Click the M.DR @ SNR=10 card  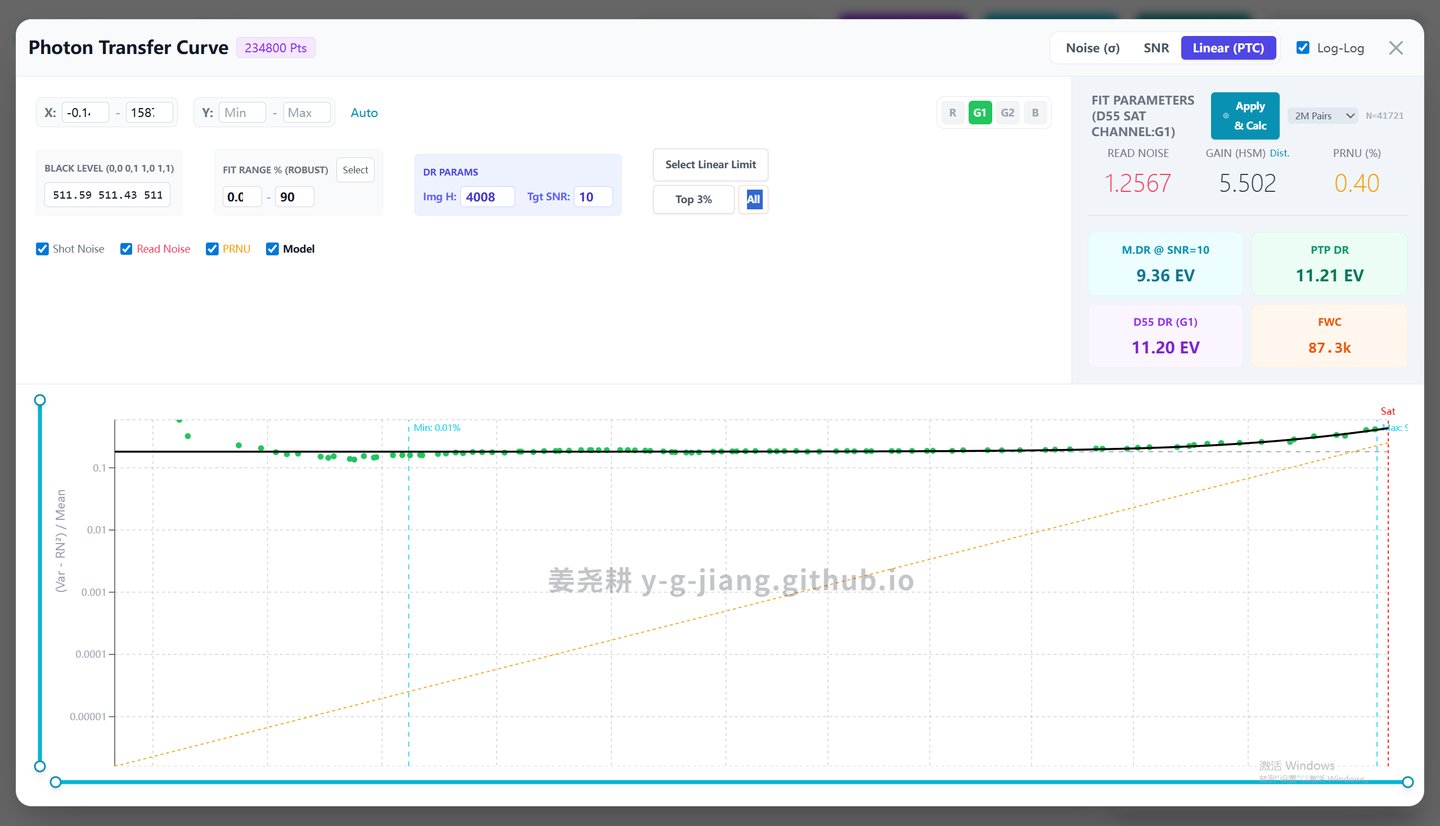point(1166,264)
